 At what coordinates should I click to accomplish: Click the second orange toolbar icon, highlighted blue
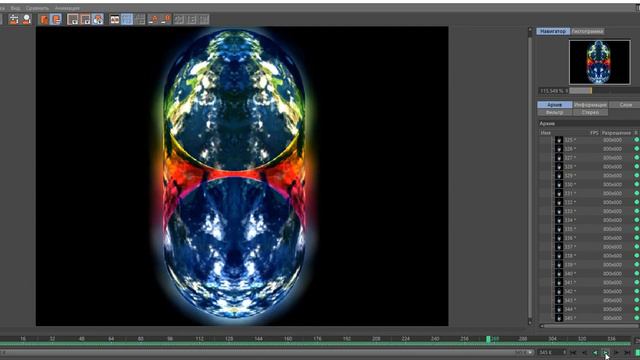(56, 19)
